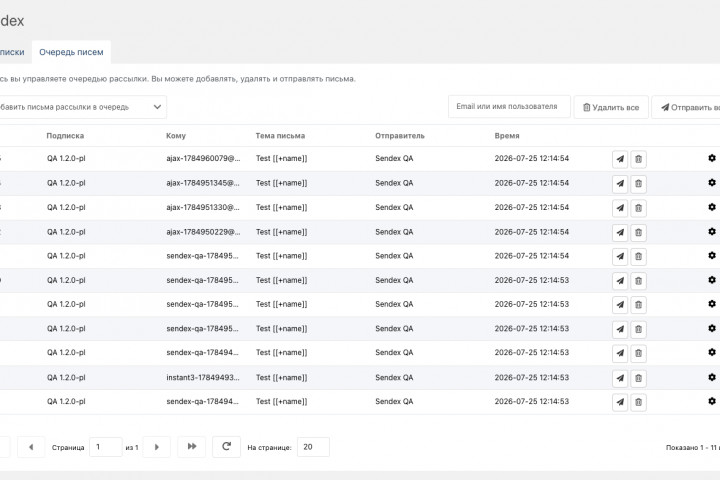Click the Удалить все button

(x=611, y=107)
